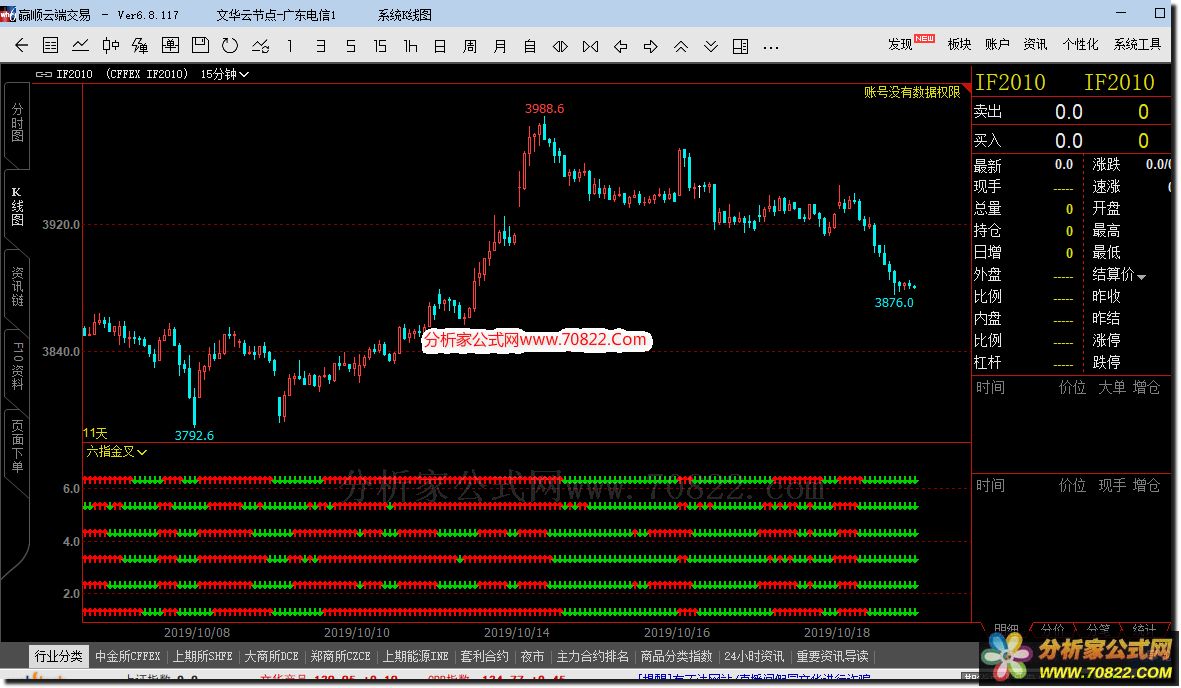This screenshot has height=688, width=1181.
Task: Refresh the chart with circular arrow icon
Action: point(230,46)
